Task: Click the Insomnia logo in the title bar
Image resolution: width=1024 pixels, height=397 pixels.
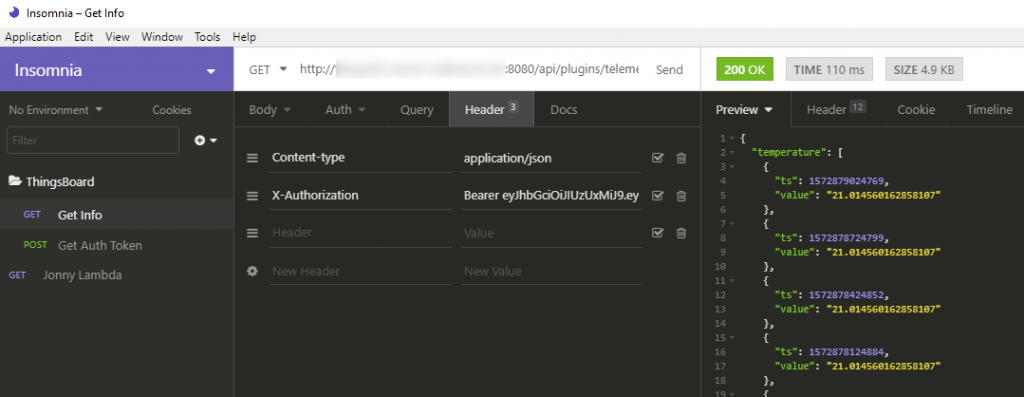Action: click(14, 13)
